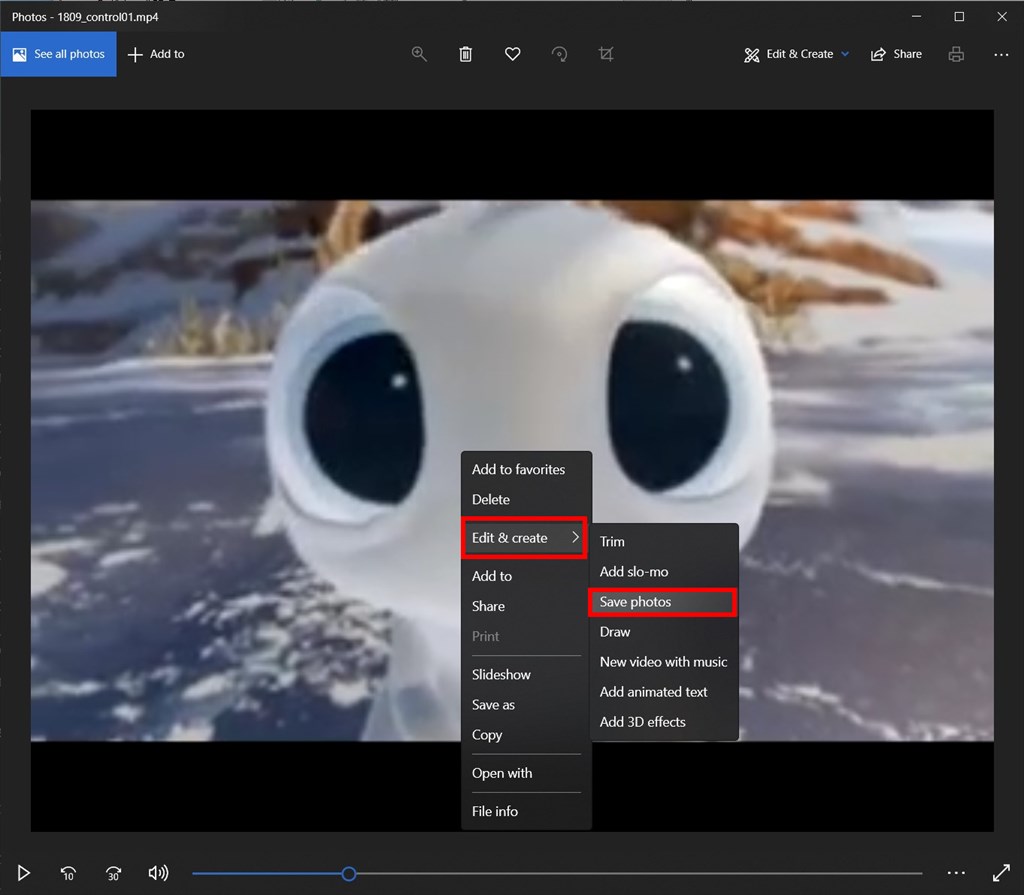1024x895 pixels.
Task: Click the See all photos button
Action: (x=58, y=54)
